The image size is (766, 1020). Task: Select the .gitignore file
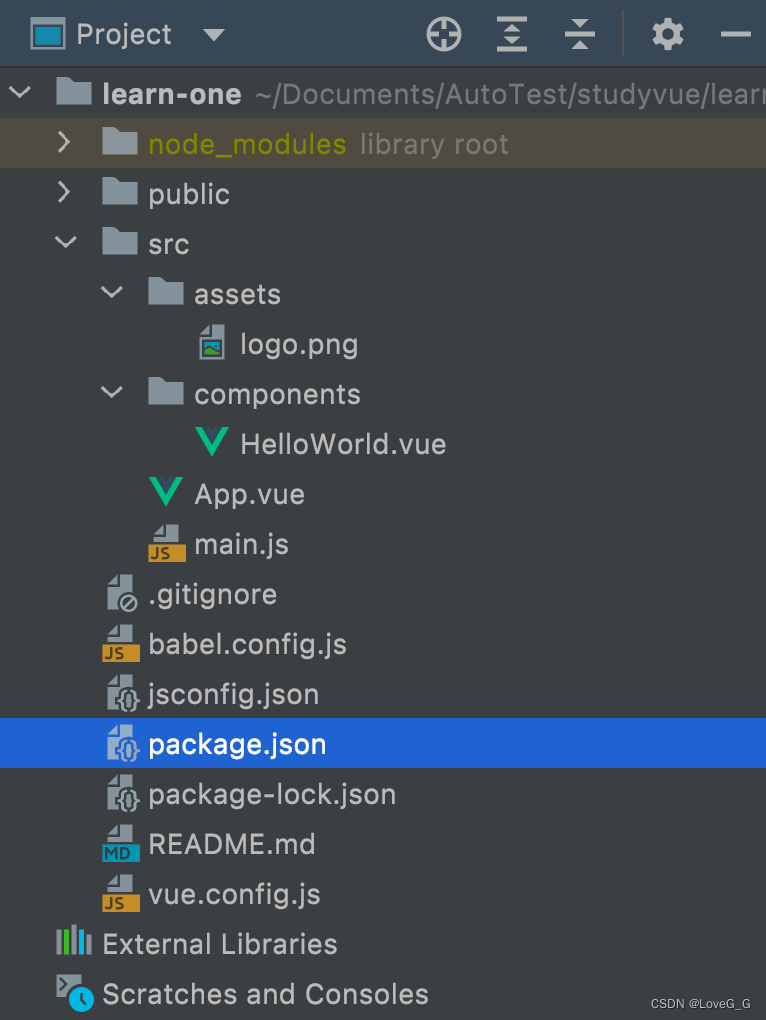click(213, 593)
